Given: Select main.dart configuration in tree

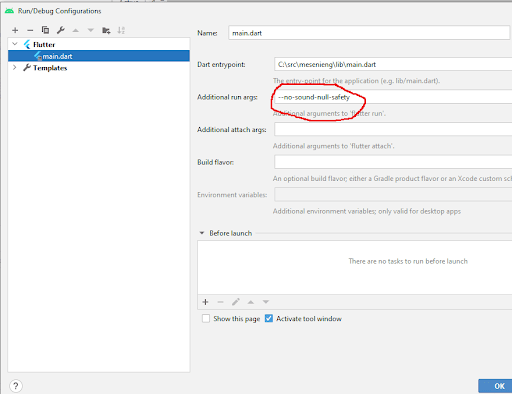Looking at the screenshot, I should click(99, 56).
